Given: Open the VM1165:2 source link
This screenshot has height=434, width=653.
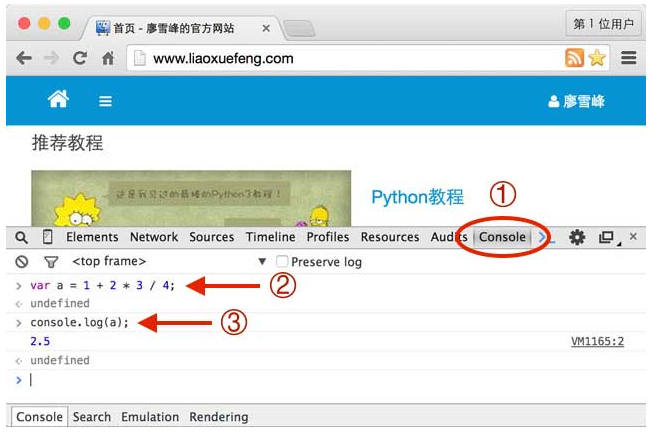Looking at the screenshot, I should coord(597,342).
